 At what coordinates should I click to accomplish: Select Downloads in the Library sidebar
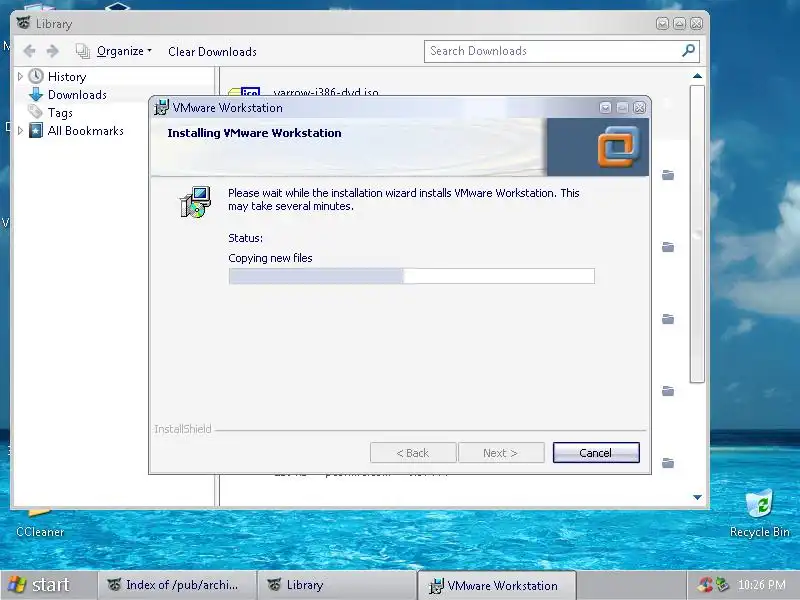pyautogui.click(x=77, y=95)
